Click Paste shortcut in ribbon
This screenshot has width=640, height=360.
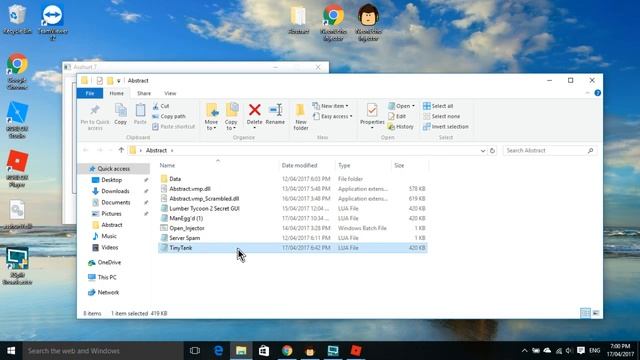pyautogui.click(x=173, y=127)
